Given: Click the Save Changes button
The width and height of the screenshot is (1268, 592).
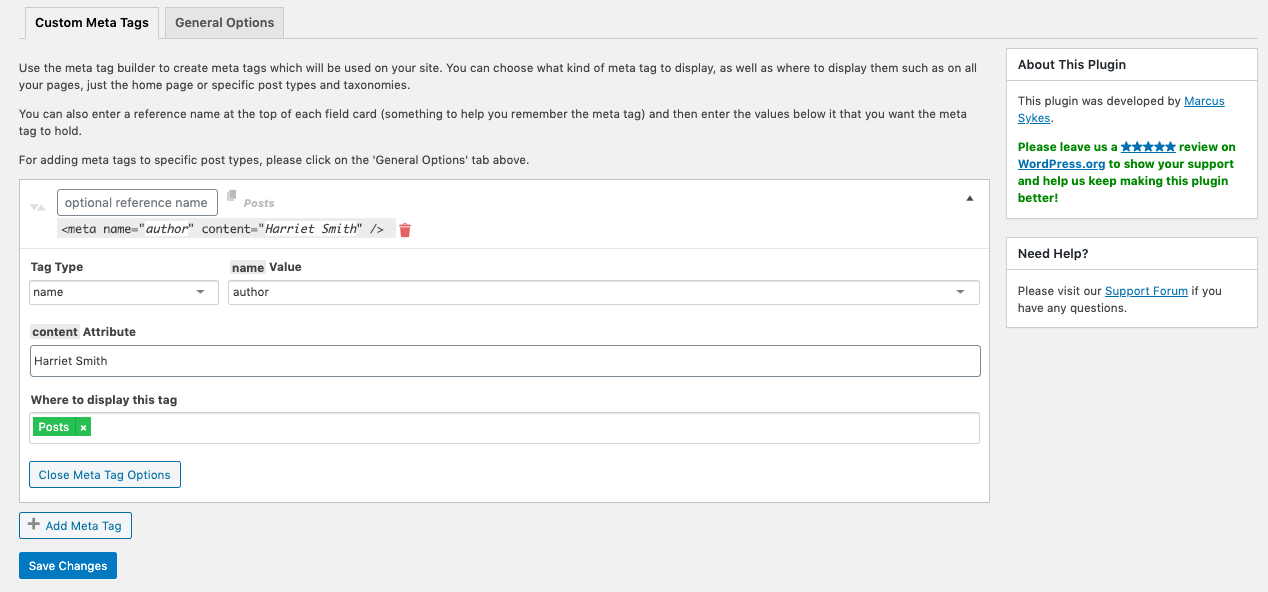Looking at the screenshot, I should tap(67, 565).
